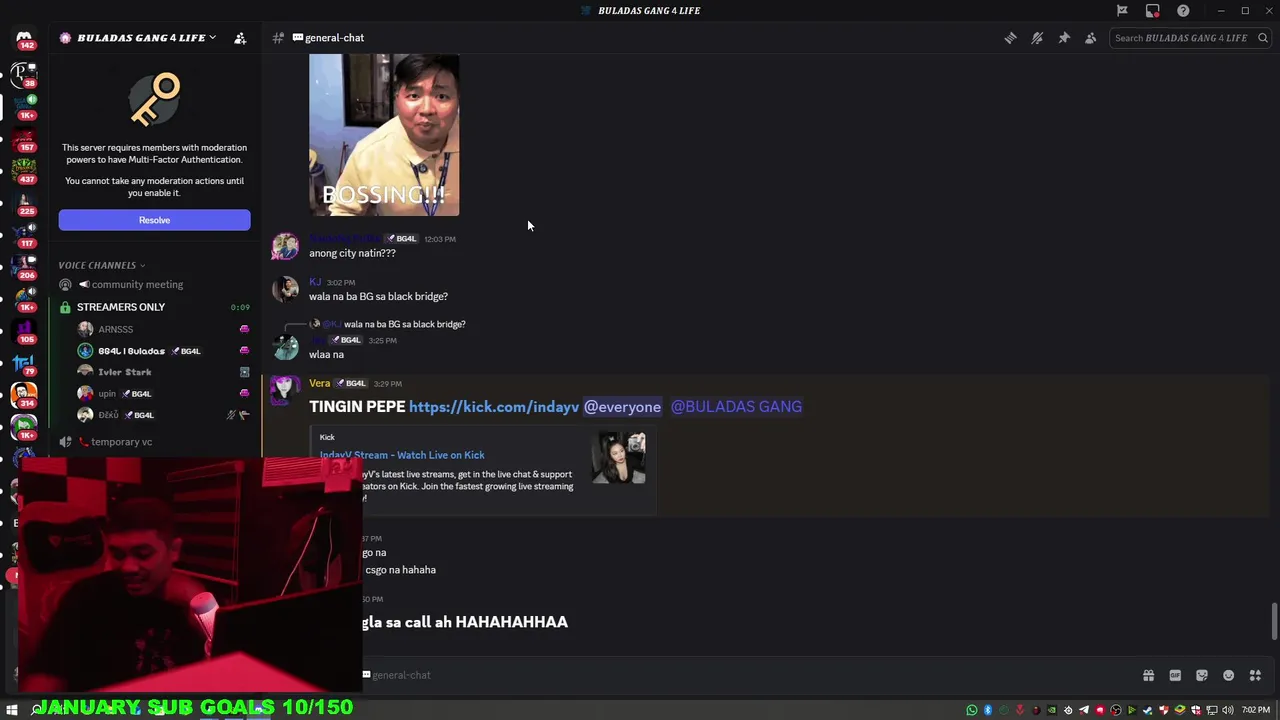Open server icon with 38 badge
The height and width of the screenshot is (720, 1280).
pyautogui.click(x=24, y=74)
